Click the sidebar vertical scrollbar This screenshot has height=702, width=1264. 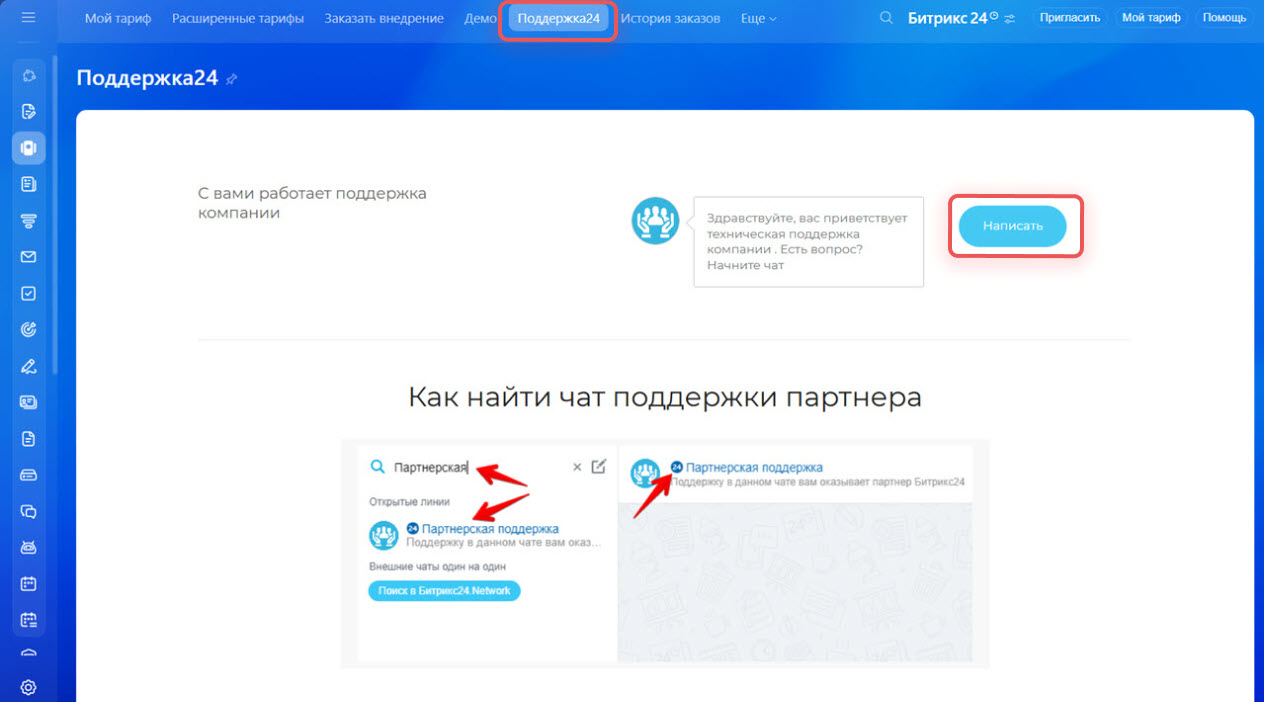(x=56, y=215)
